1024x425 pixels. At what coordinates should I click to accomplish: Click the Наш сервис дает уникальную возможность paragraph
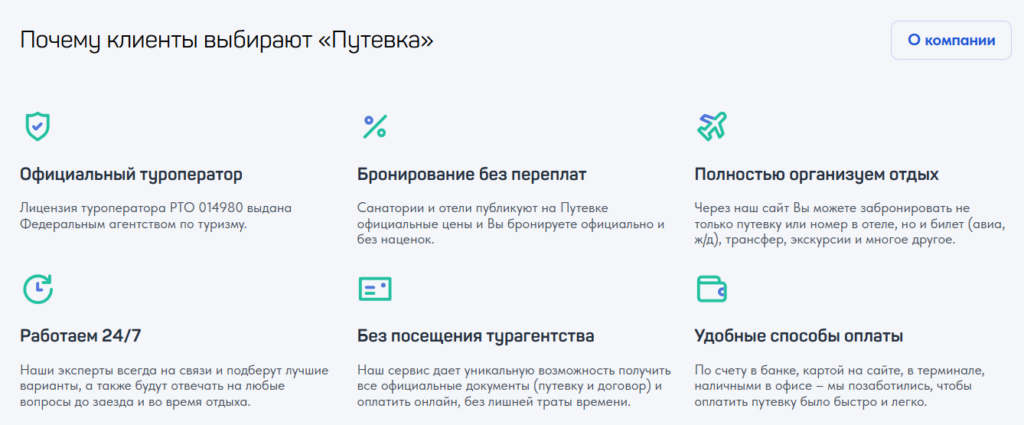[x=511, y=386]
